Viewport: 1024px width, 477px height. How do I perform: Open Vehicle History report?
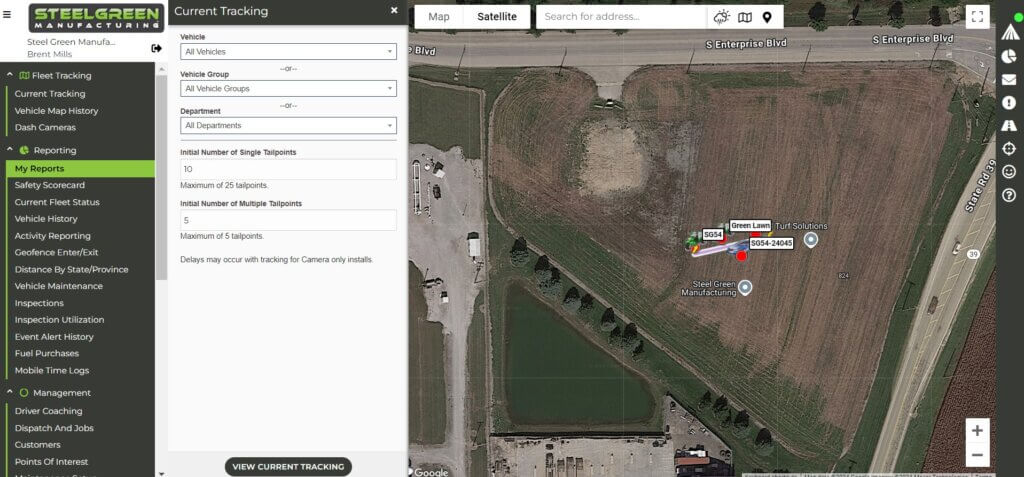(46, 219)
